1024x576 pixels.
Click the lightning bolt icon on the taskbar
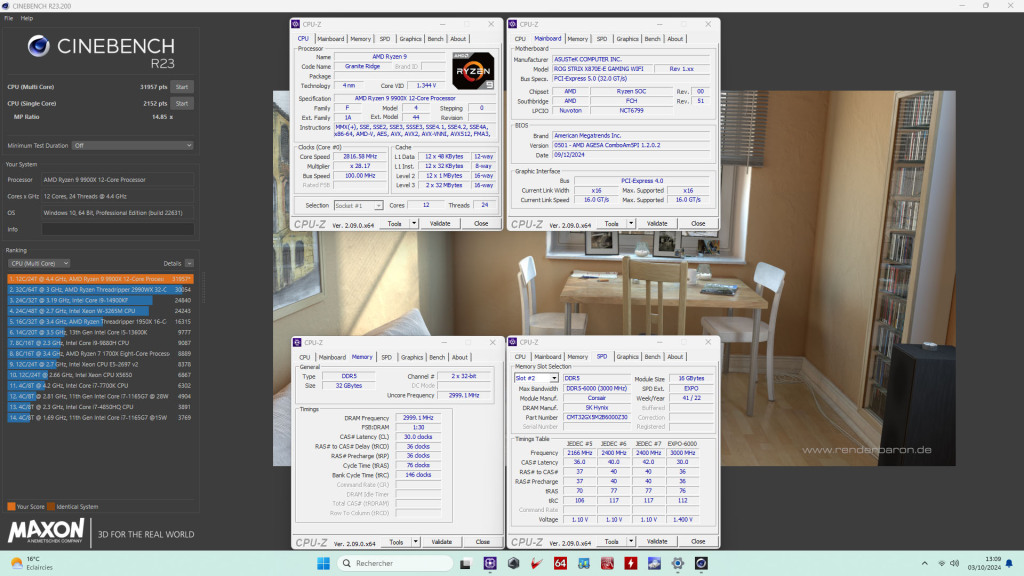coord(631,562)
